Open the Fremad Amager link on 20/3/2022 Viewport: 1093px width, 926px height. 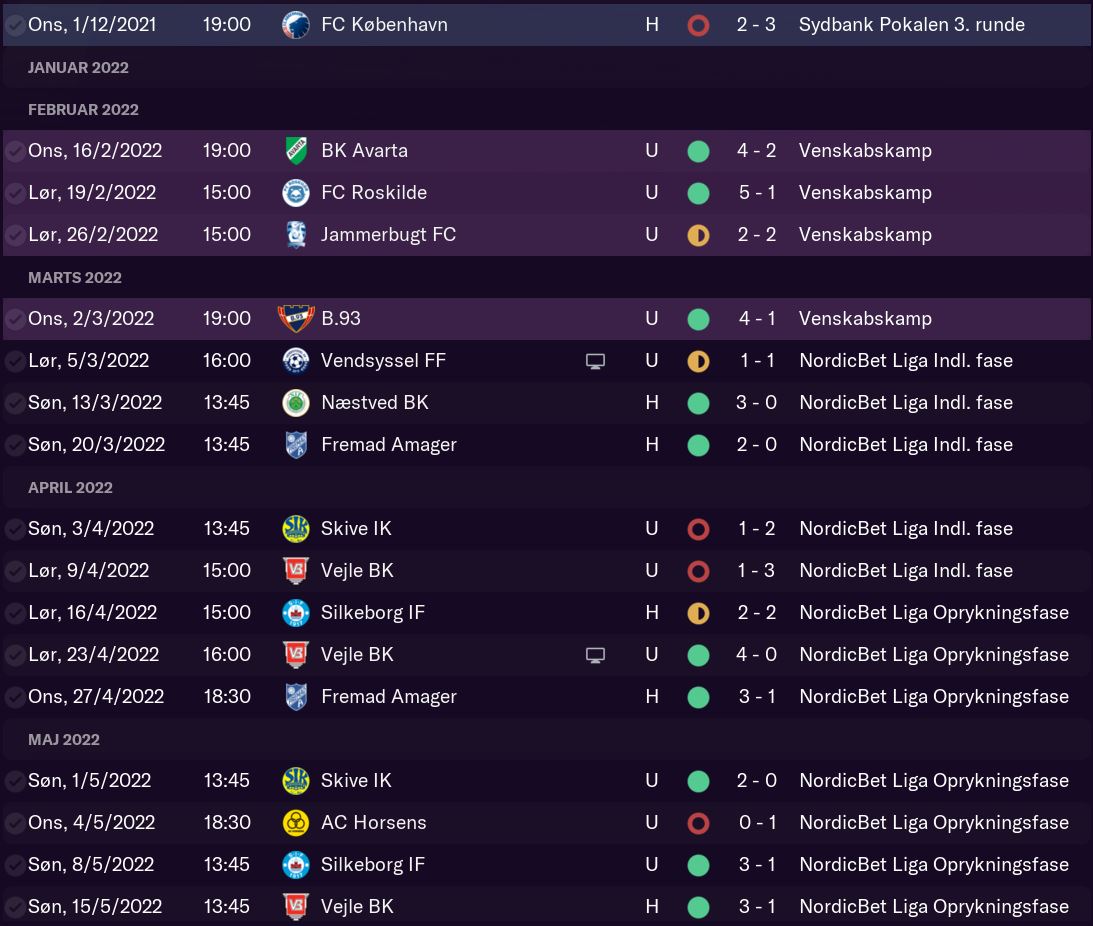coord(388,444)
